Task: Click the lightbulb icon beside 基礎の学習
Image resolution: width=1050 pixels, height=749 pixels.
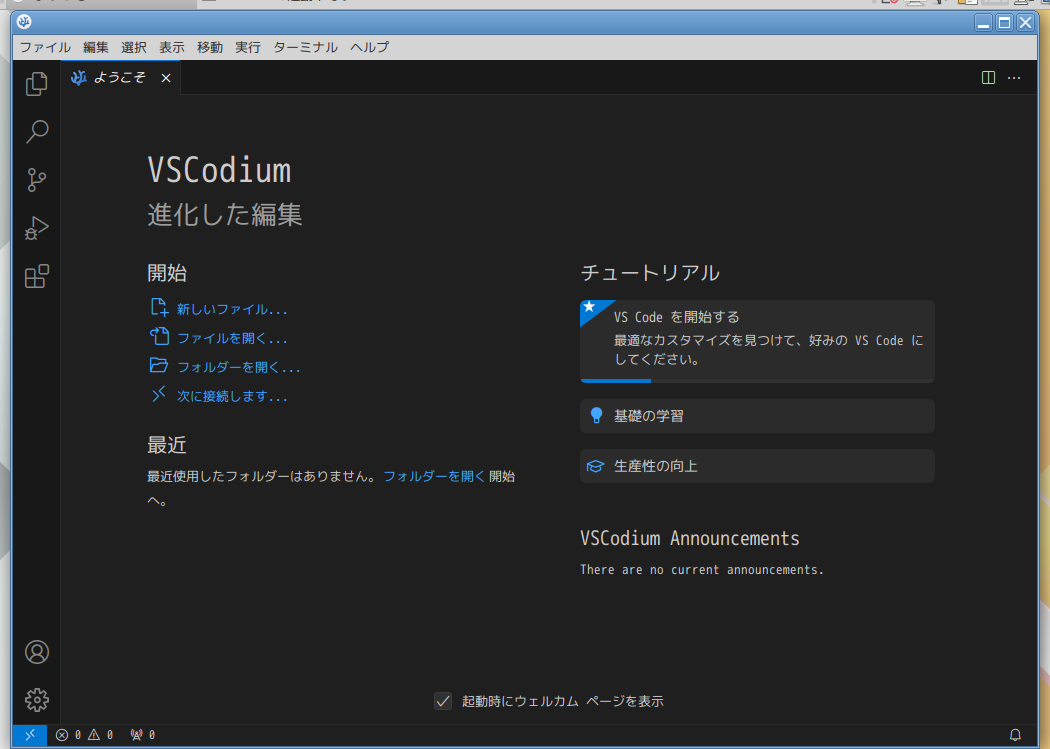Action: click(x=596, y=416)
